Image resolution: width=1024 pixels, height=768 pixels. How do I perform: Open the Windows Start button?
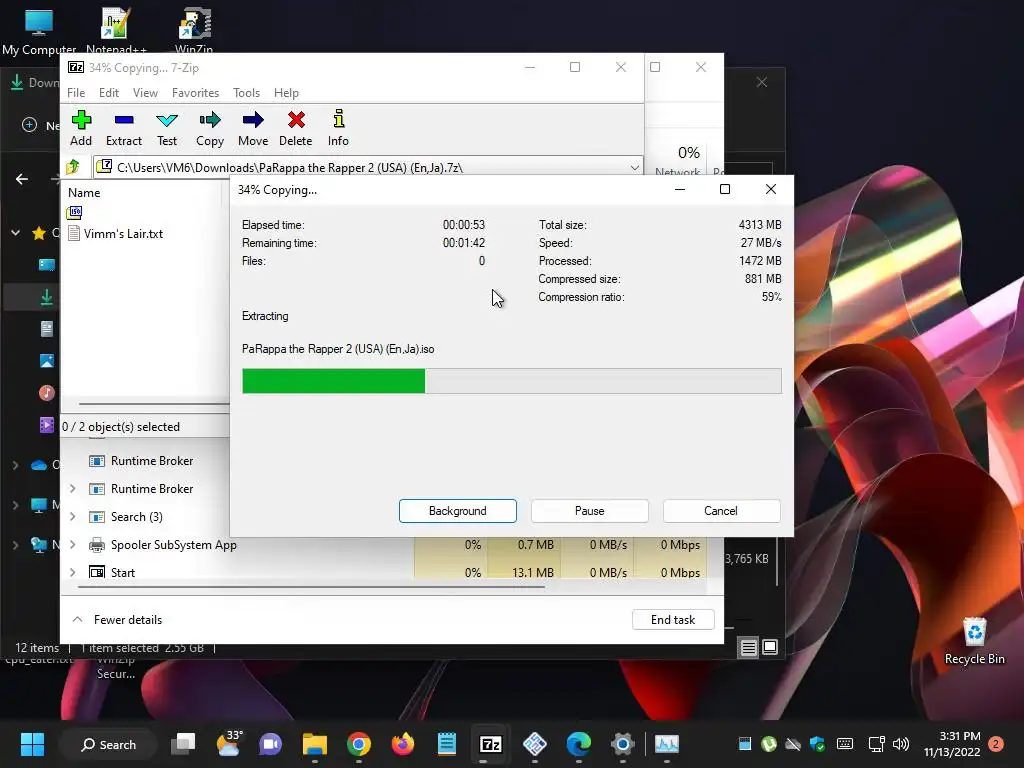pyautogui.click(x=32, y=744)
